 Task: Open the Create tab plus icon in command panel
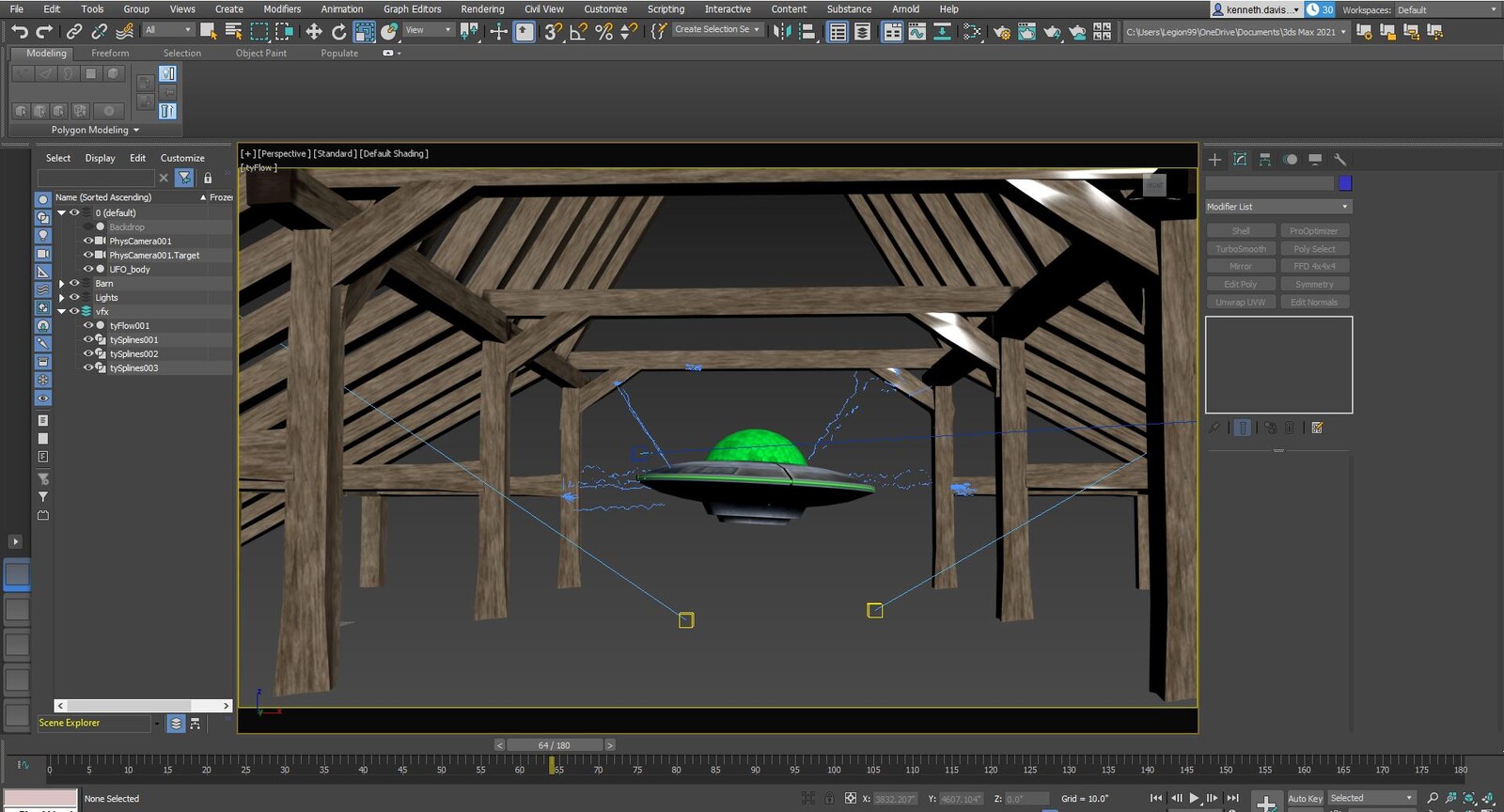pos(1214,160)
